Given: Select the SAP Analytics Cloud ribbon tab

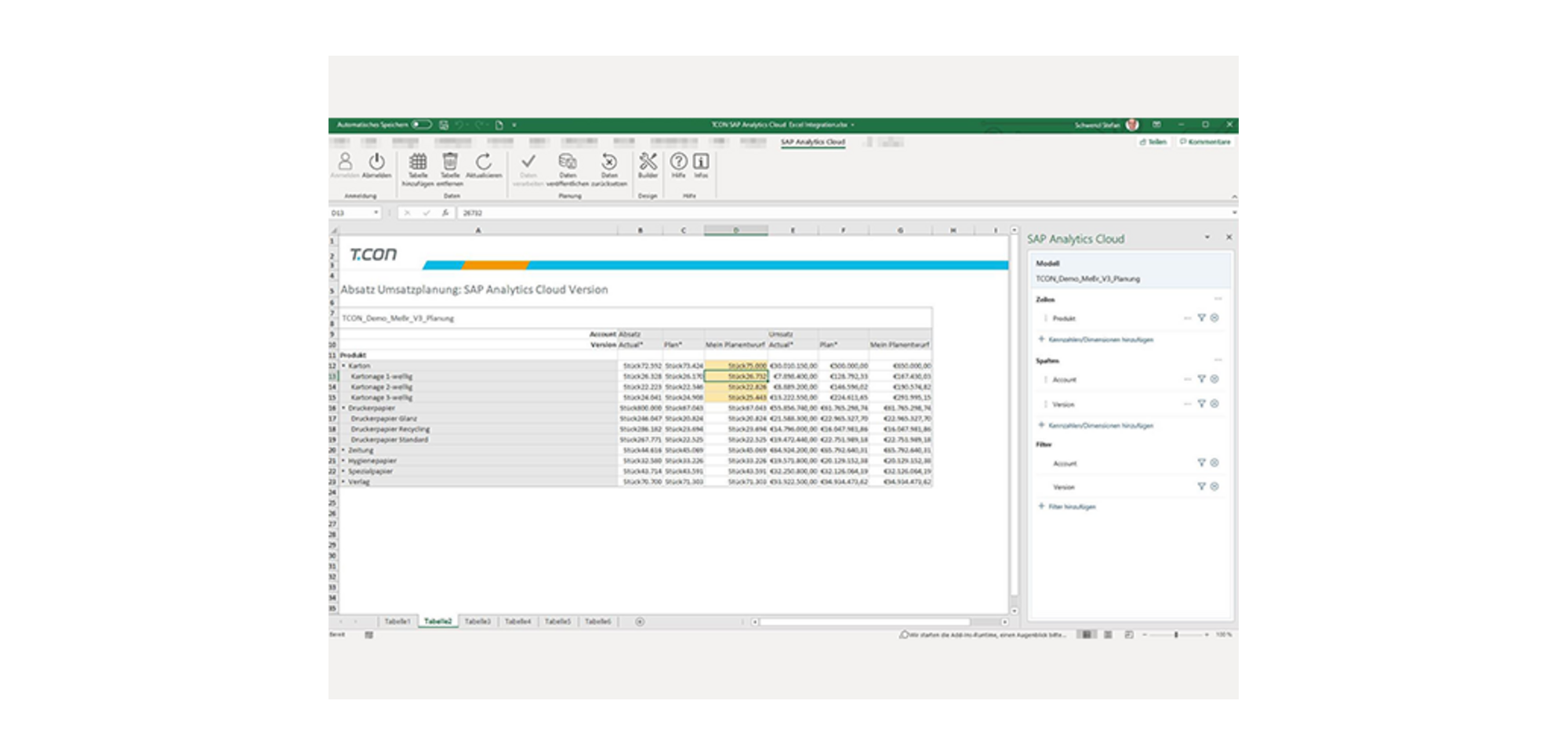Looking at the screenshot, I should point(813,142).
